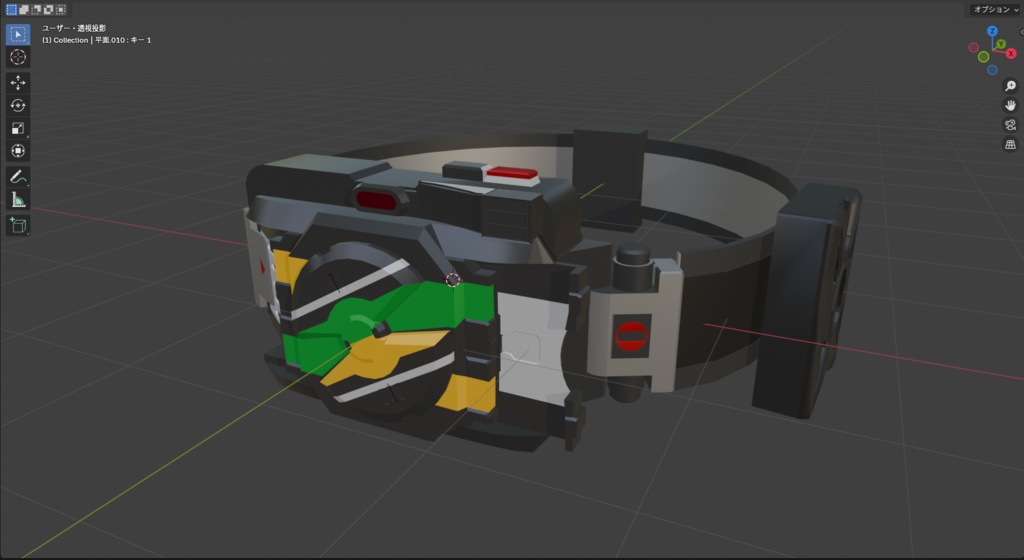Viewport: 1024px width, 560px height.
Task: Click the Collection object info text
Action: tap(97, 40)
